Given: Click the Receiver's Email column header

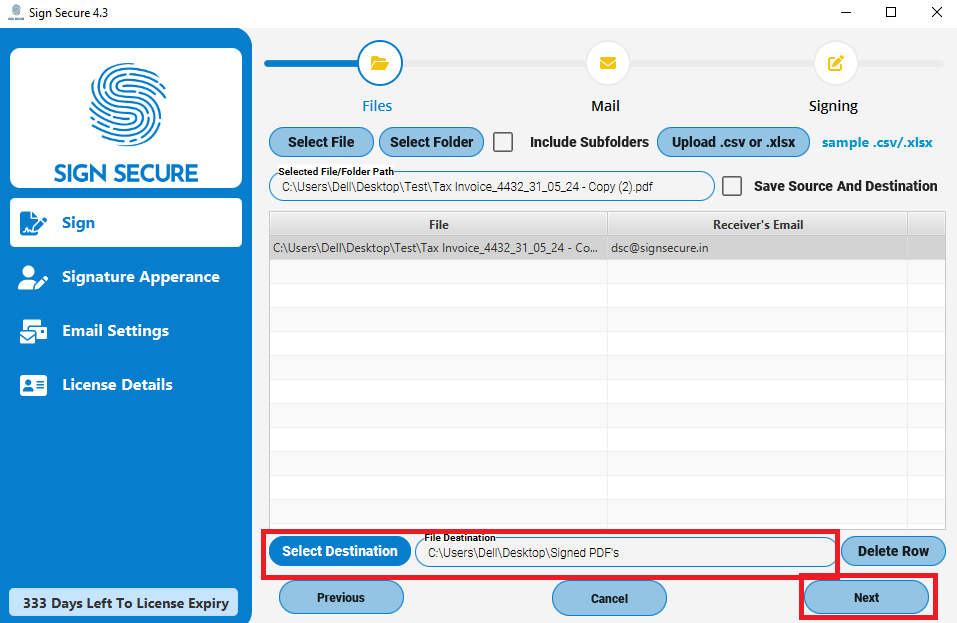Looking at the screenshot, I should click(757, 225).
